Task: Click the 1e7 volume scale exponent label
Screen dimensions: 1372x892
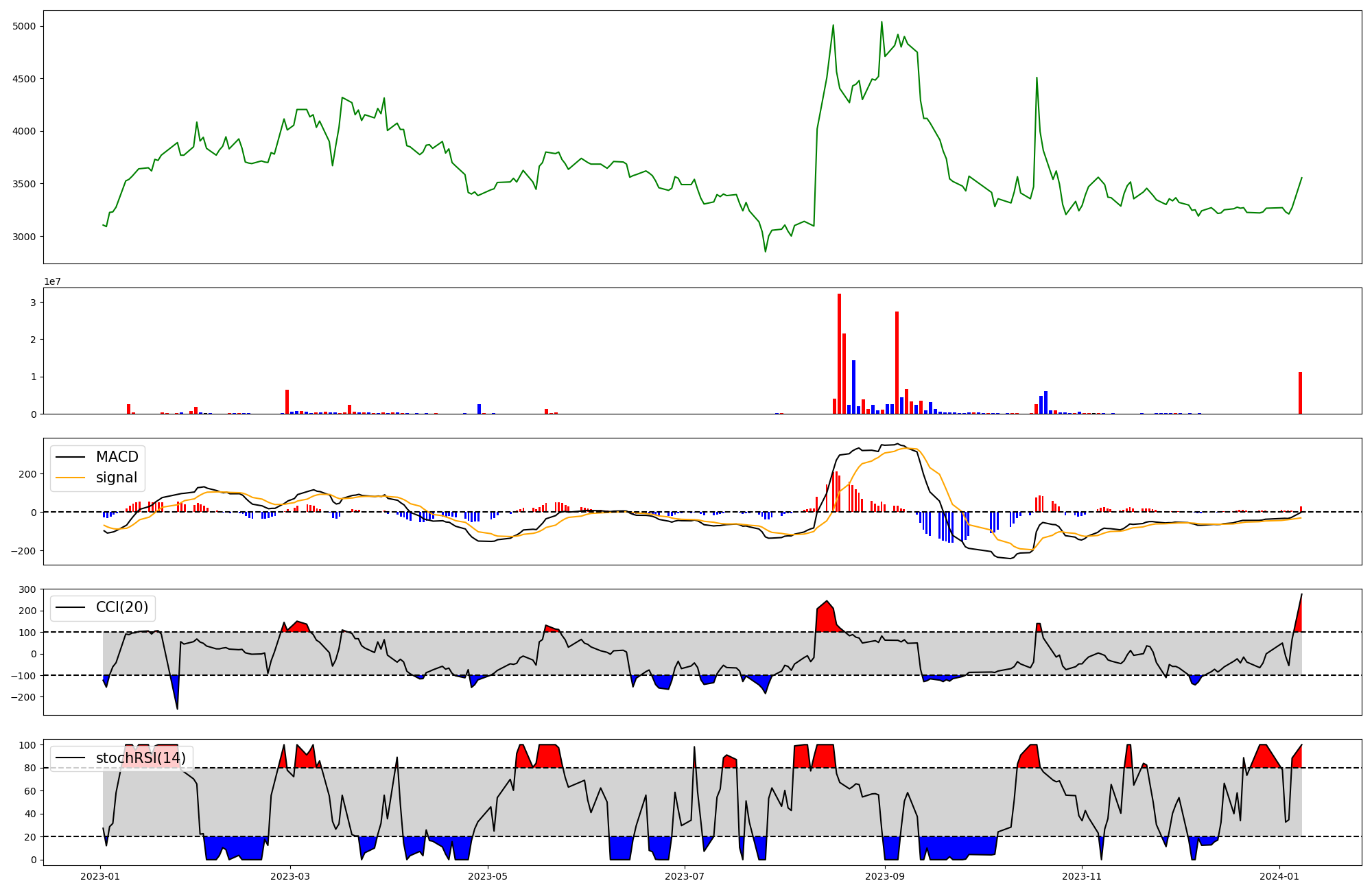Action: pyautogui.click(x=54, y=281)
